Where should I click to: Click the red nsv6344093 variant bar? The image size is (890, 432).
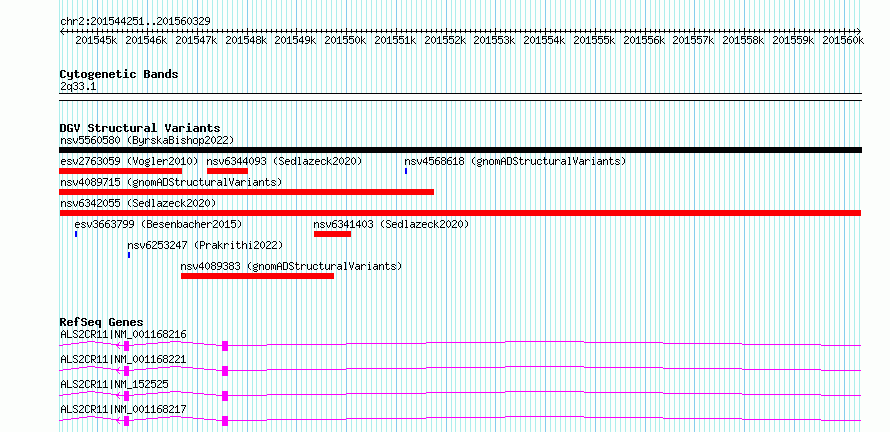point(228,171)
